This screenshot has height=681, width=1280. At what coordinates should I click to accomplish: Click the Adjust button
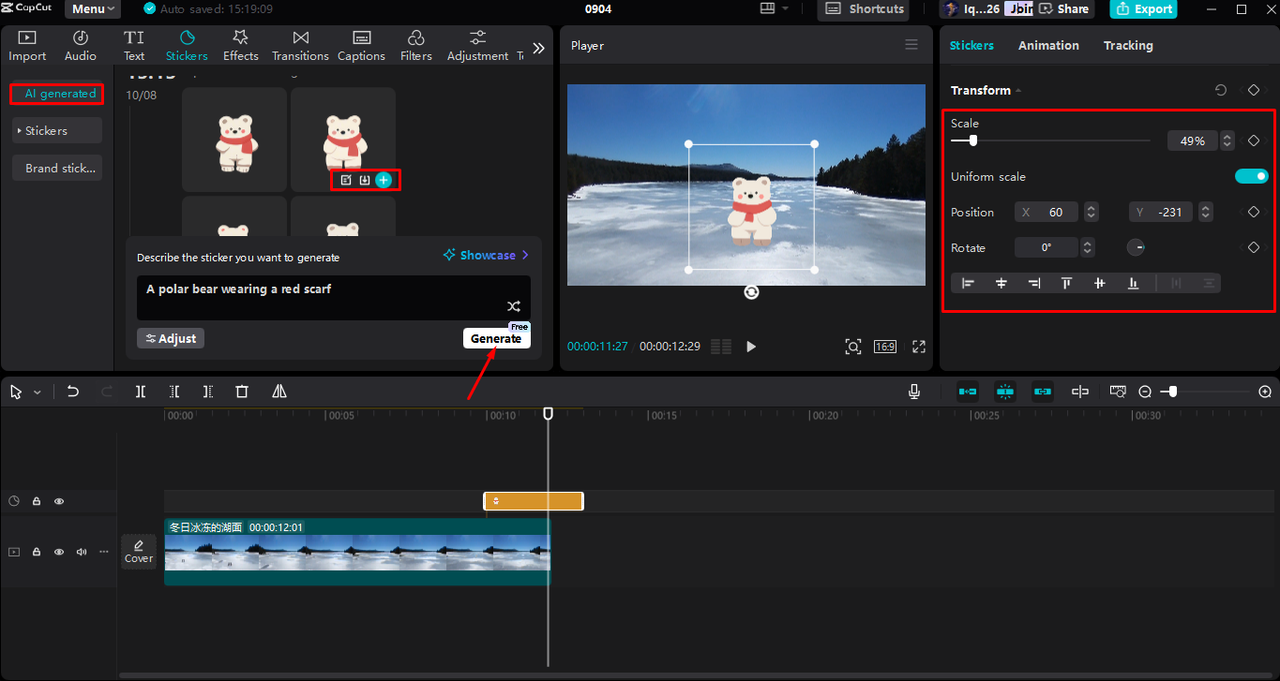coord(171,338)
